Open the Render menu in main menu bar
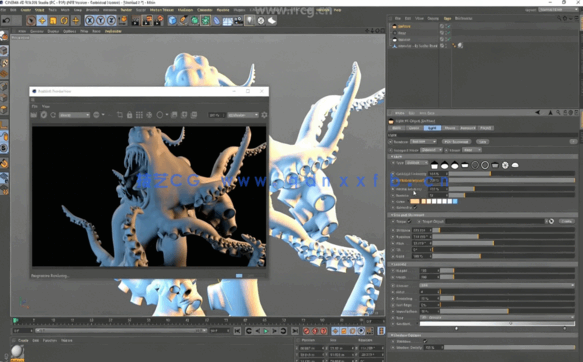Image resolution: width=583 pixels, height=362 pixels. click(126, 10)
